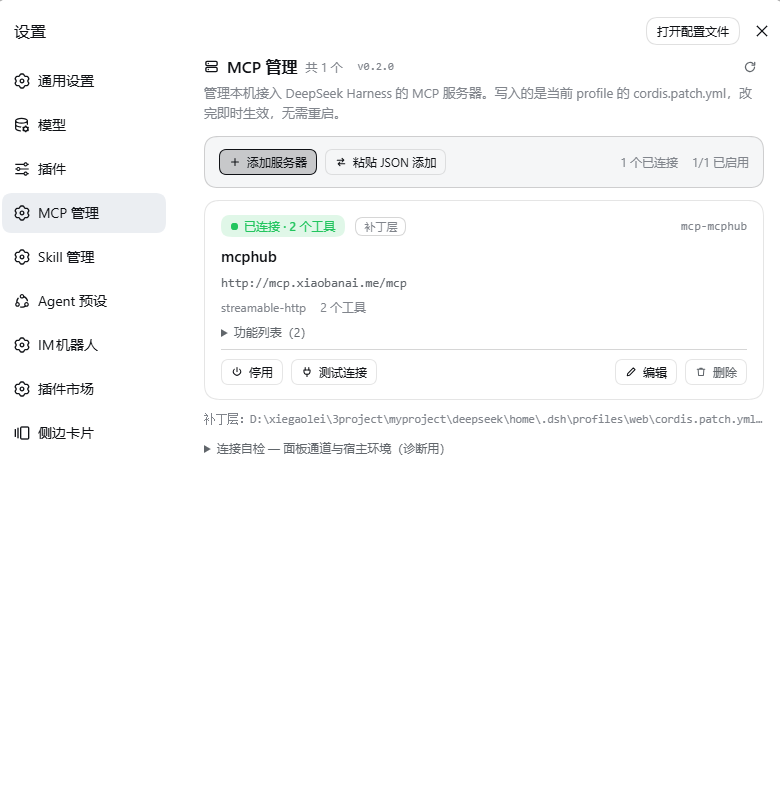
Task: Click 添加服务器 button
Action: click(268, 162)
